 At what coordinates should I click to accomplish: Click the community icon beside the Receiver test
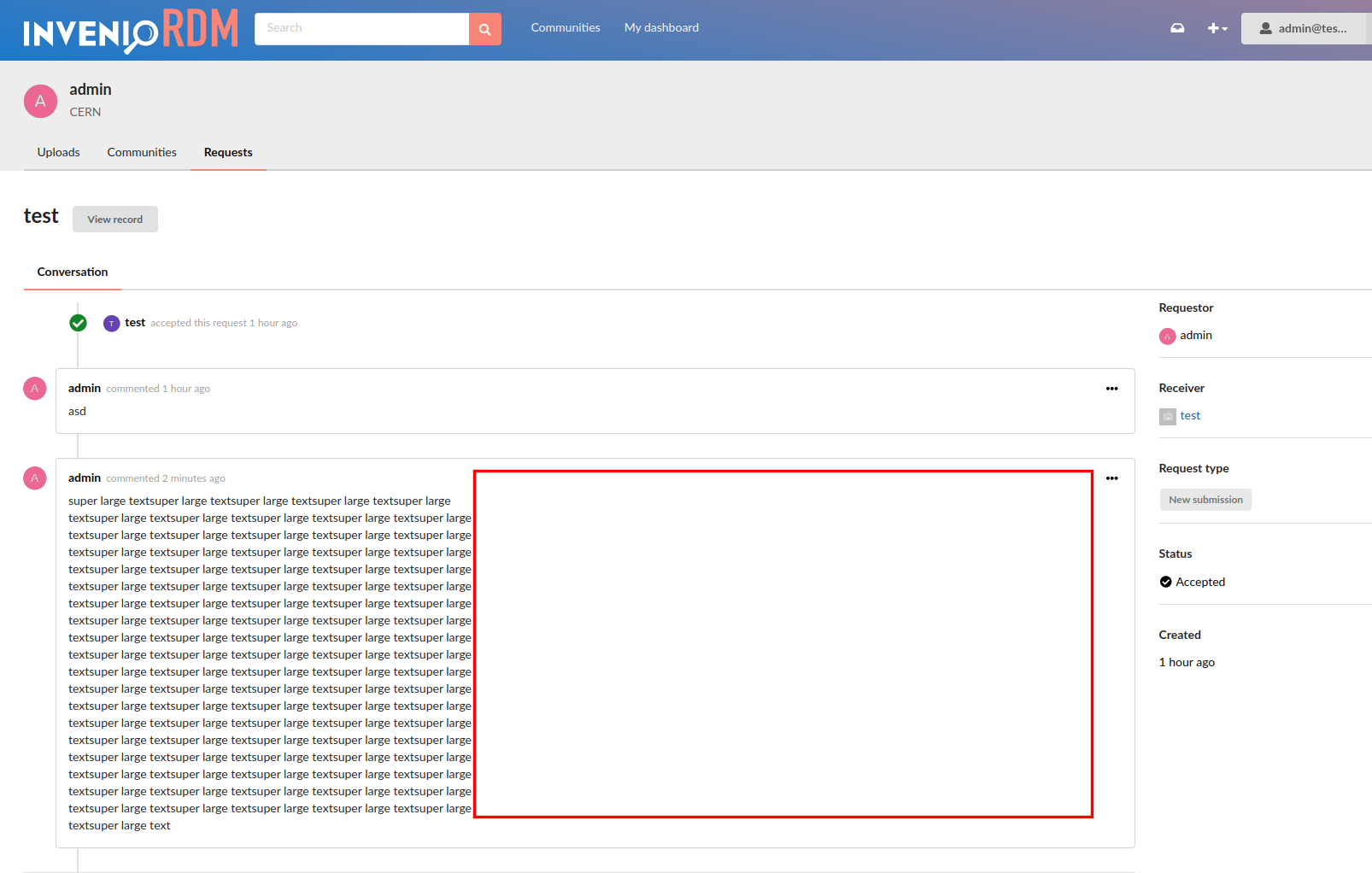click(x=1168, y=416)
